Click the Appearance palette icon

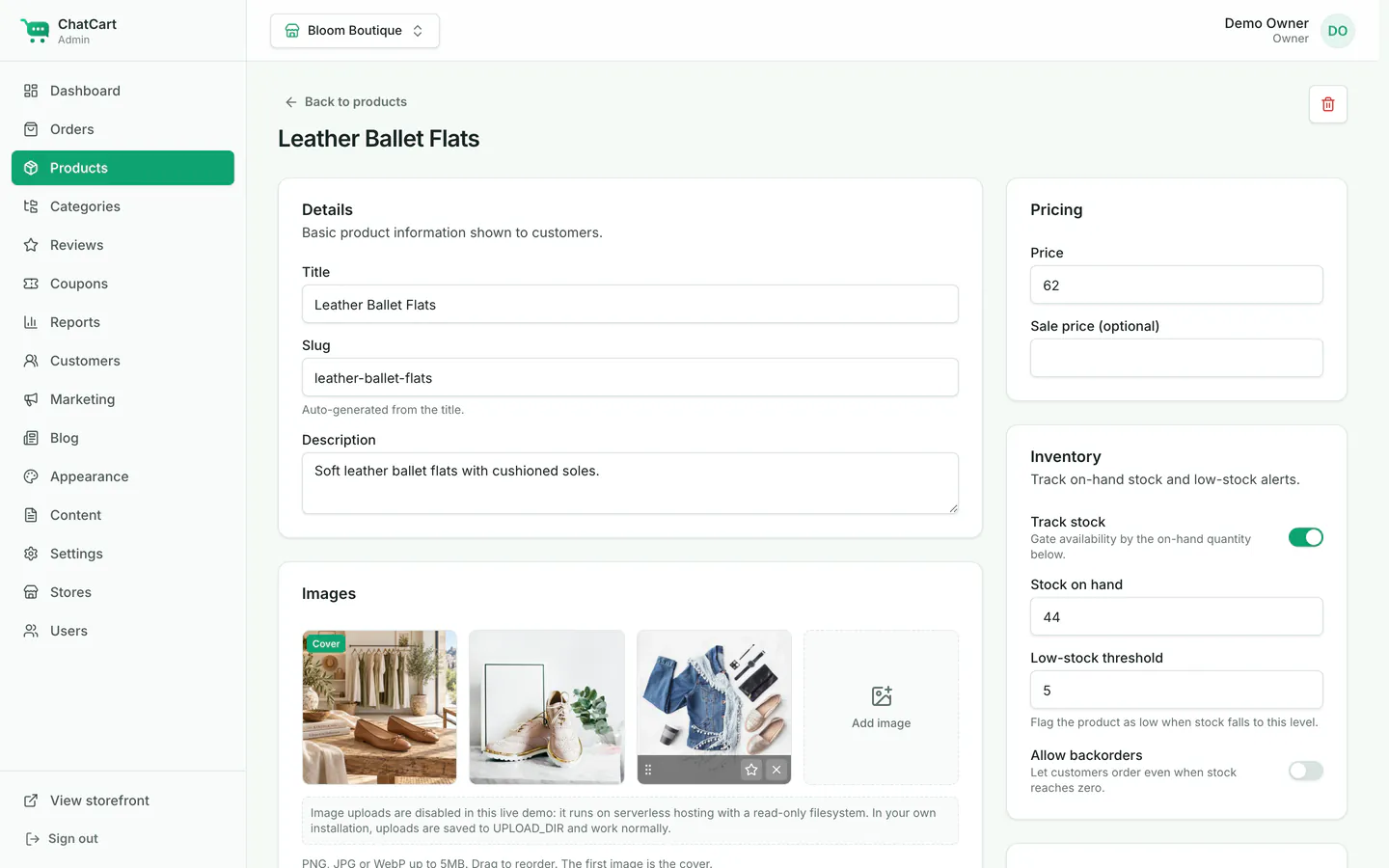(31, 476)
